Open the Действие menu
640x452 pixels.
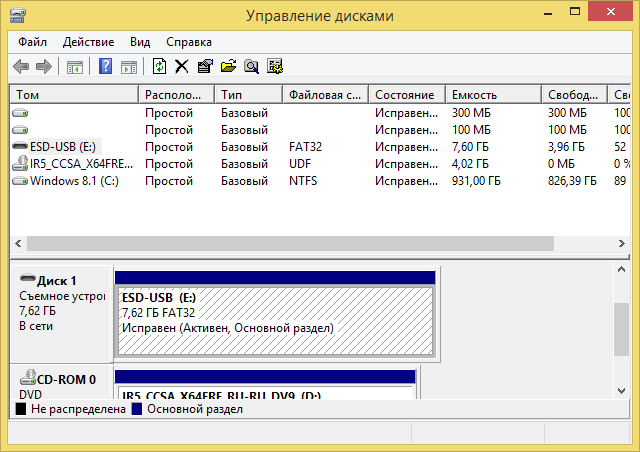point(88,42)
